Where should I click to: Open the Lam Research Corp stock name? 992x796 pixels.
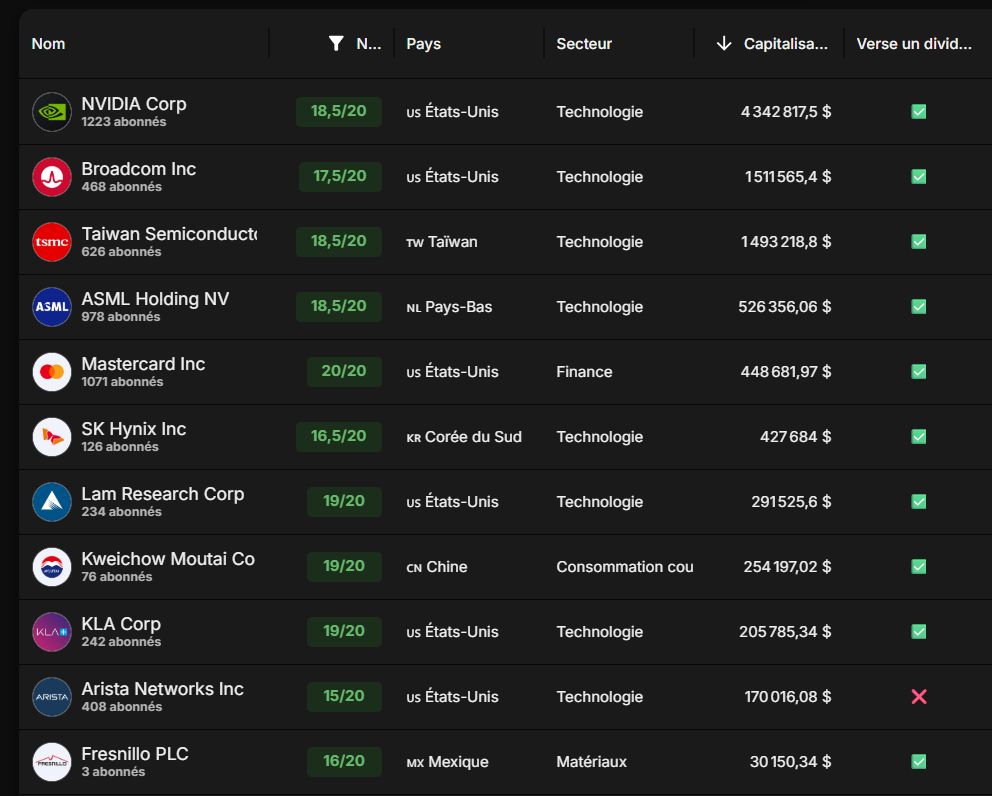click(163, 494)
